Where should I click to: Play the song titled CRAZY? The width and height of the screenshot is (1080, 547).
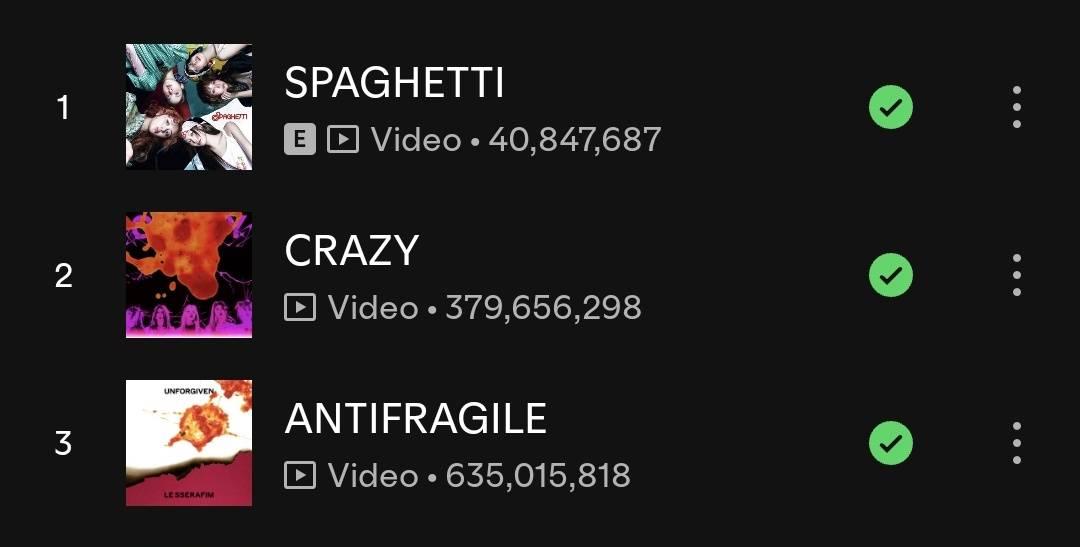click(351, 251)
